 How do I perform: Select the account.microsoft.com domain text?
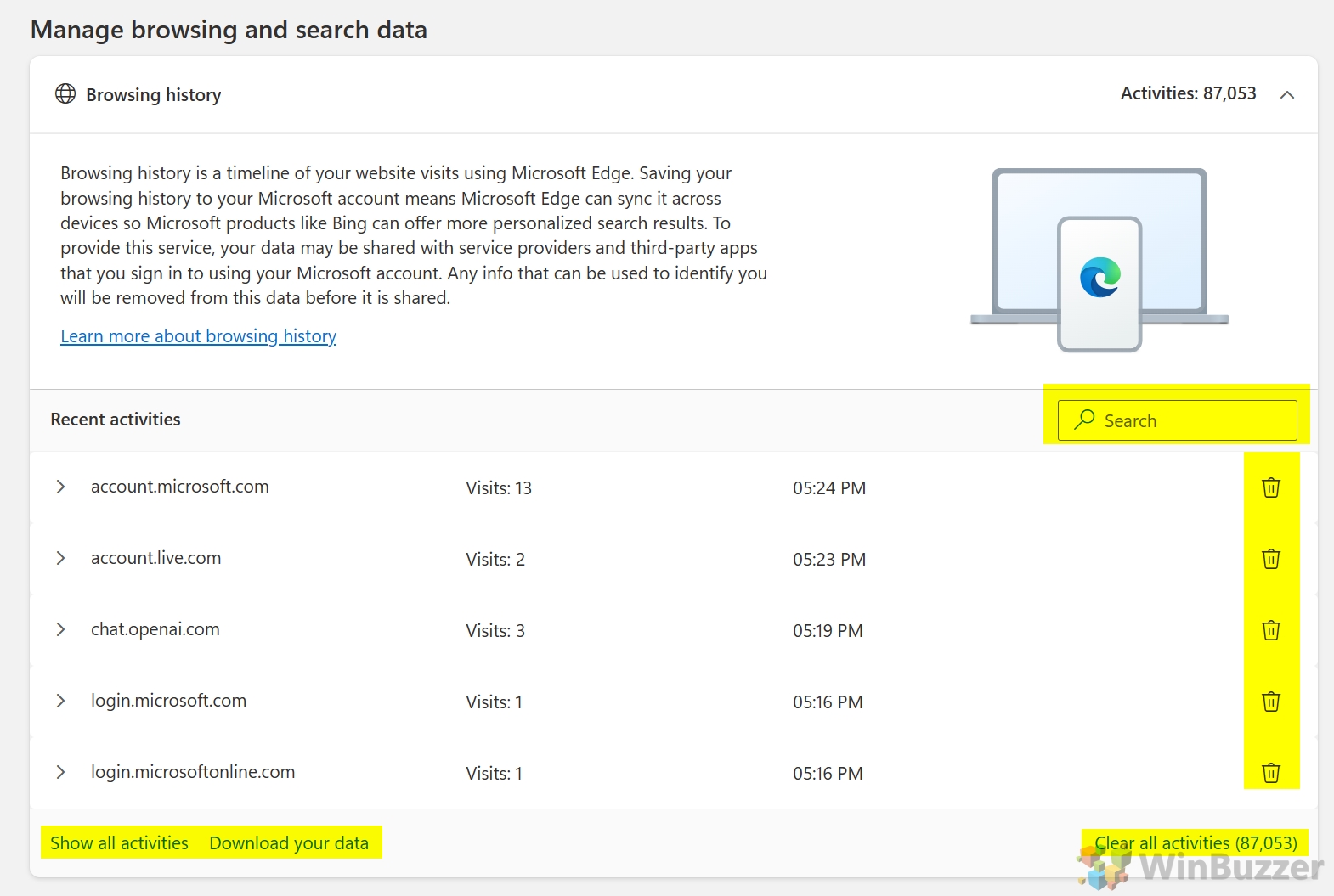click(180, 487)
